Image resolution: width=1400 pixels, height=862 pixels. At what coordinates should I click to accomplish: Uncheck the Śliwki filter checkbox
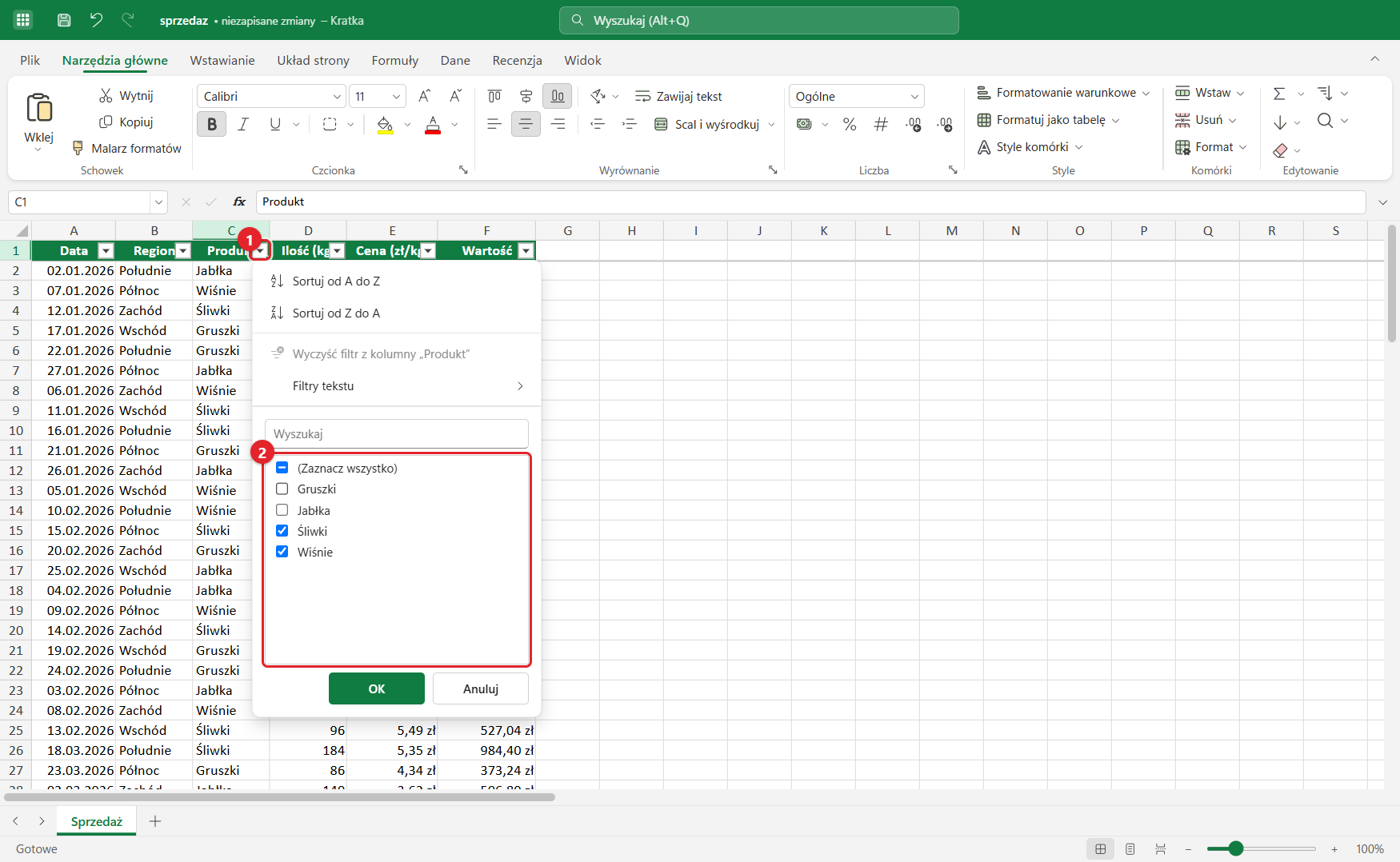[x=282, y=531]
